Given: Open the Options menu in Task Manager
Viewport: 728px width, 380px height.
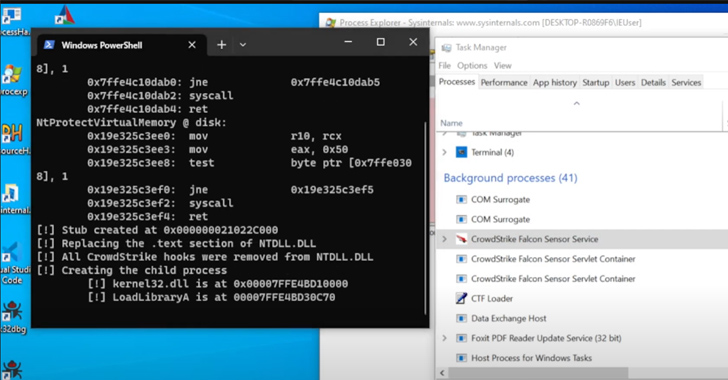Looking at the screenshot, I should (x=472, y=66).
